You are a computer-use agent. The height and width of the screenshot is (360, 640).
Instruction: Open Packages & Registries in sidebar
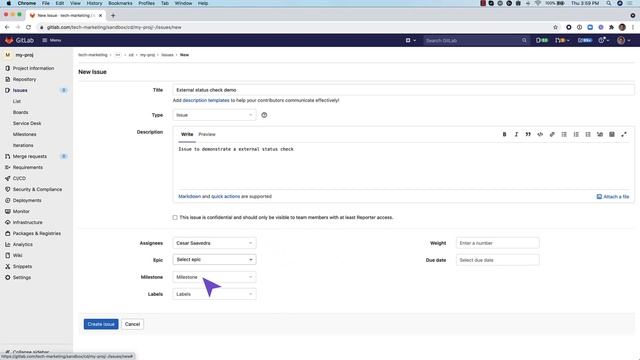pos(37,233)
